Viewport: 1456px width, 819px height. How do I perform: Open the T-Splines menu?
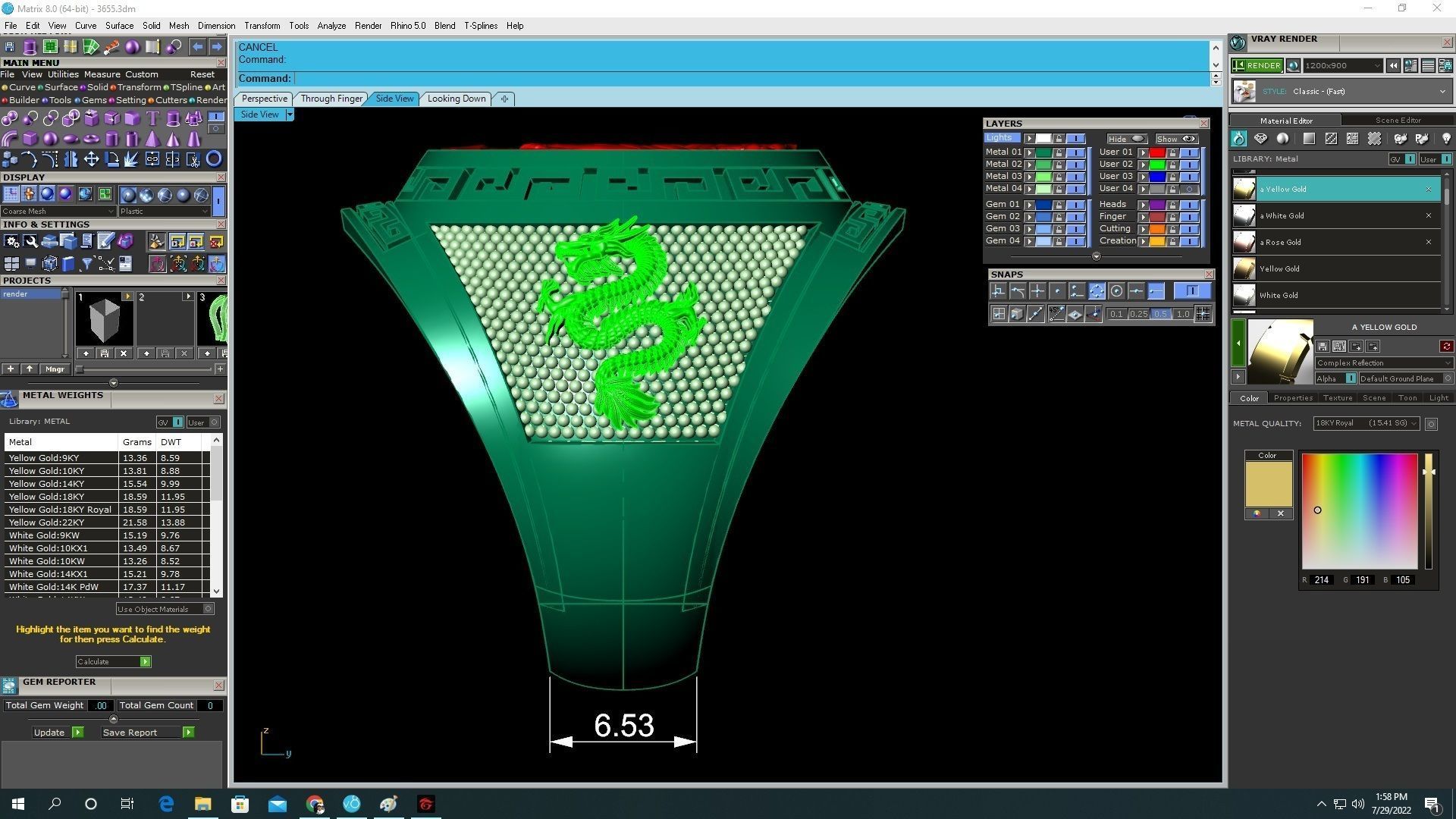480,26
